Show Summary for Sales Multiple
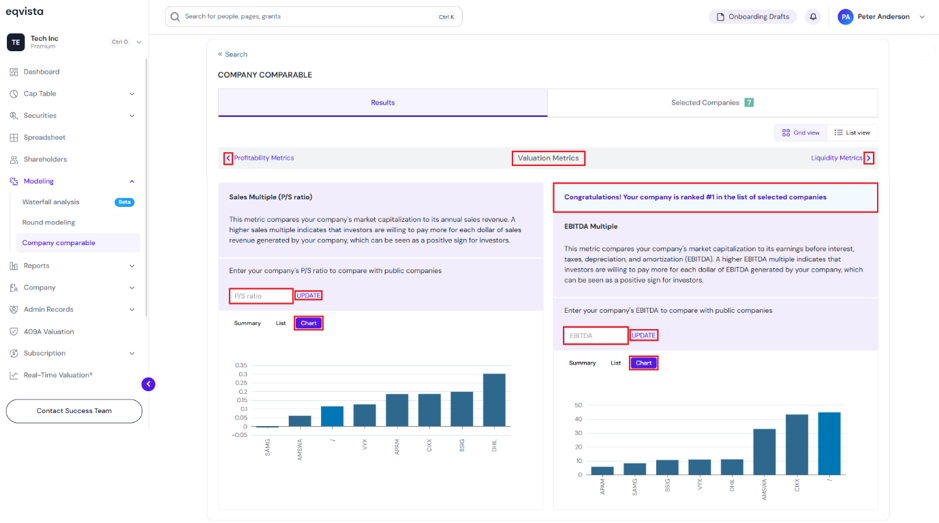939x523 pixels. (x=247, y=324)
